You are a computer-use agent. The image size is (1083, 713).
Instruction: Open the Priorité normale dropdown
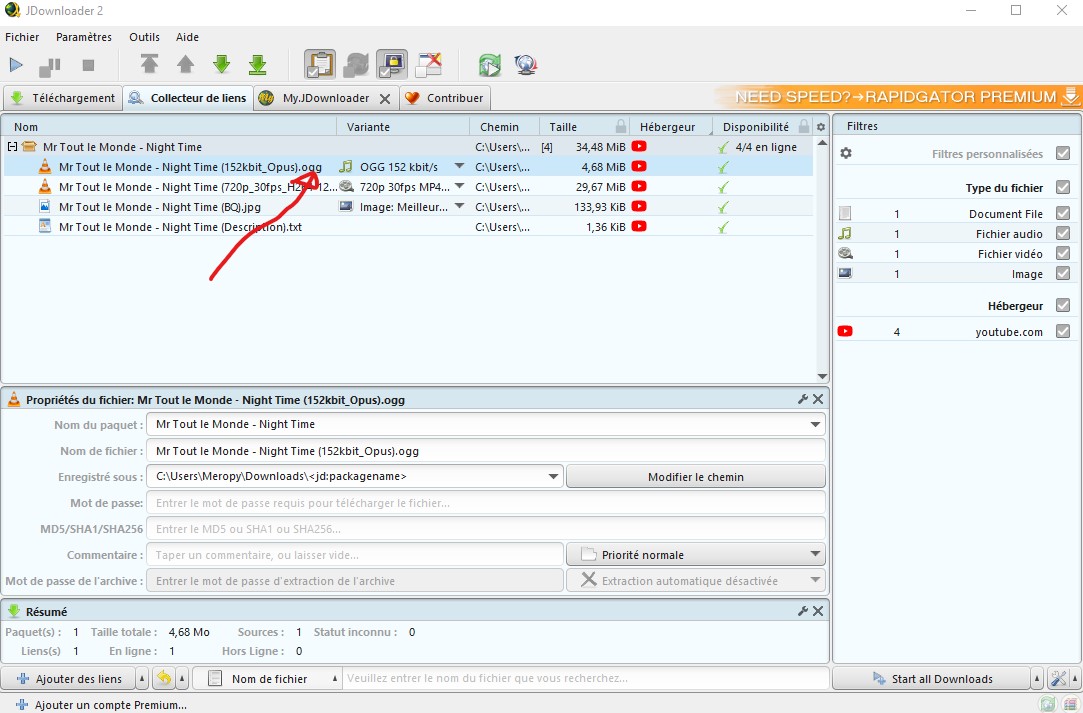[696, 554]
